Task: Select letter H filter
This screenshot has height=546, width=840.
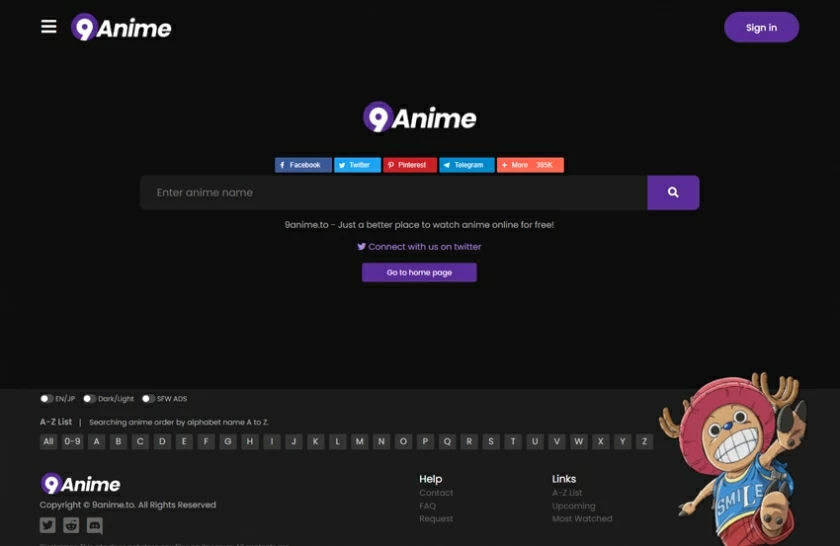Action: pos(250,442)
